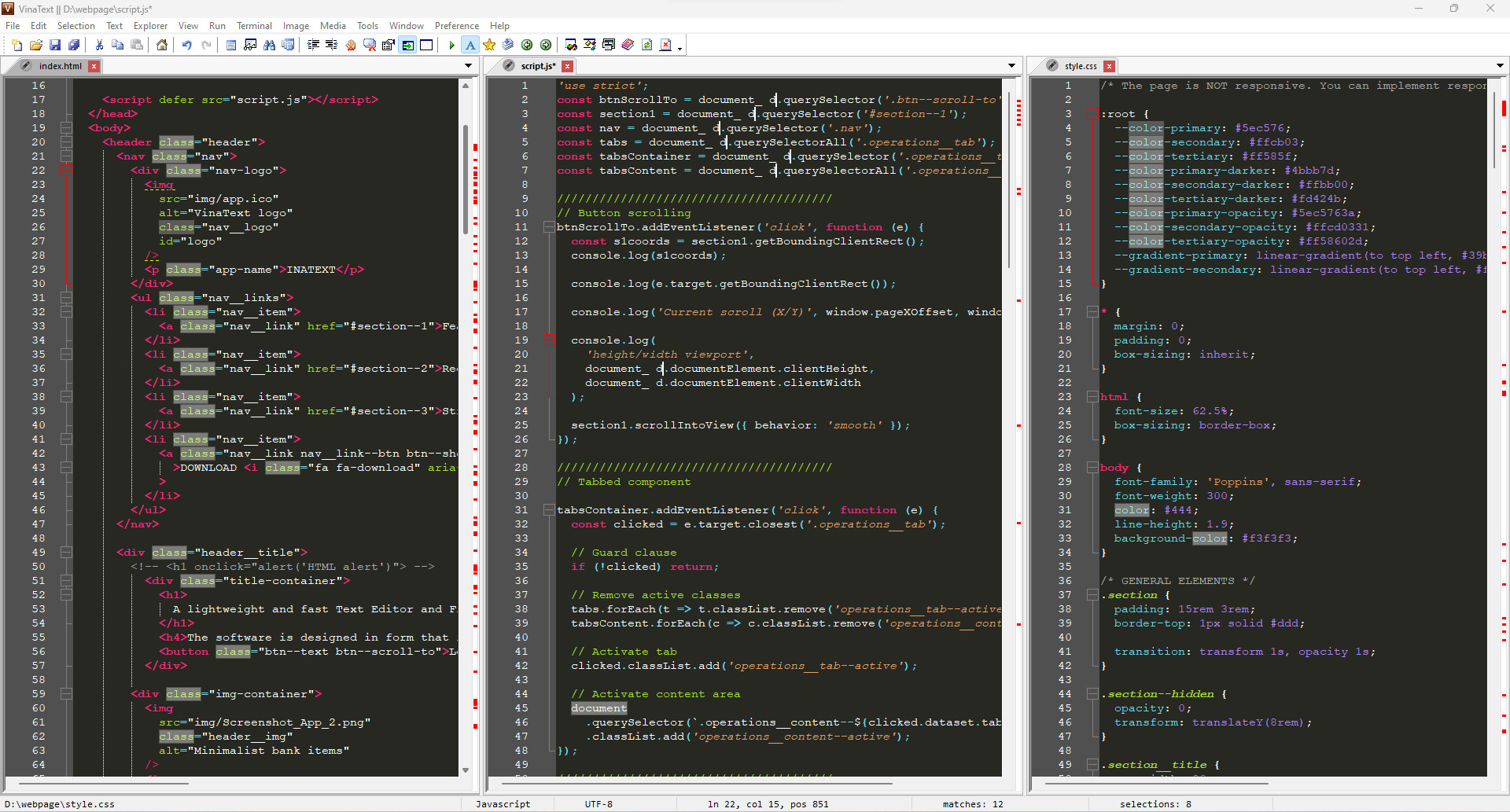Screen dimensions: 1510x812
Task: Open the tab list dropdown for the style.css pane
Action: (x=1500, y=66)
